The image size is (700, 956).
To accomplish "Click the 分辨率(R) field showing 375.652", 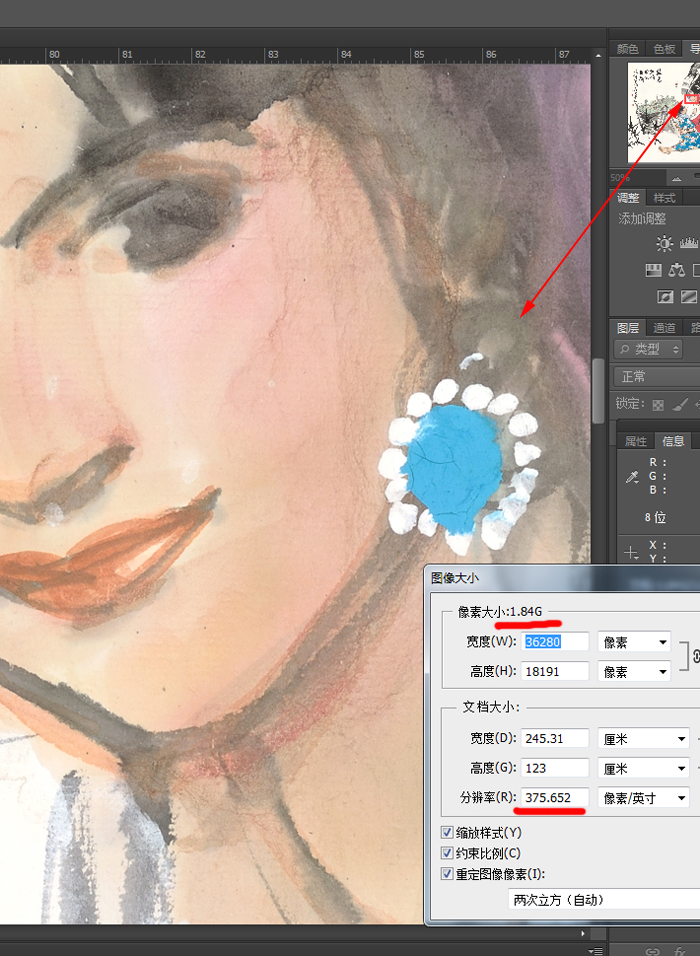I will pos(555,797).
